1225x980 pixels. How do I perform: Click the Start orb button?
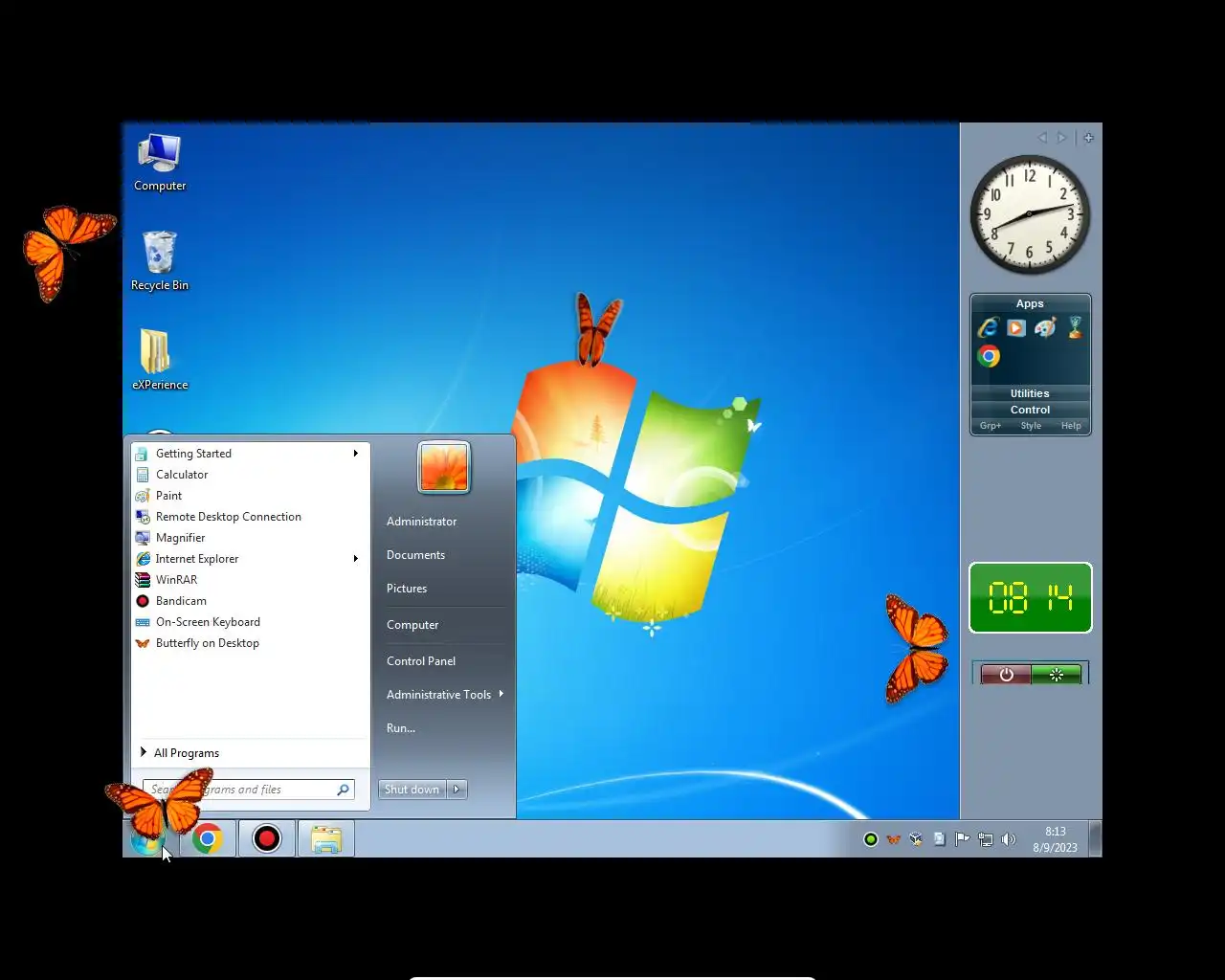[147, 839]
